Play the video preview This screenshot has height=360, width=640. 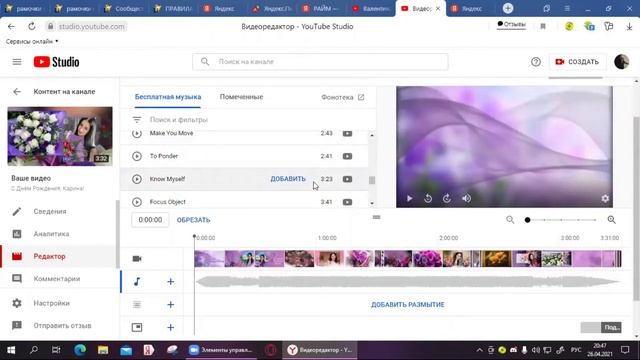[x=409, y=198]
